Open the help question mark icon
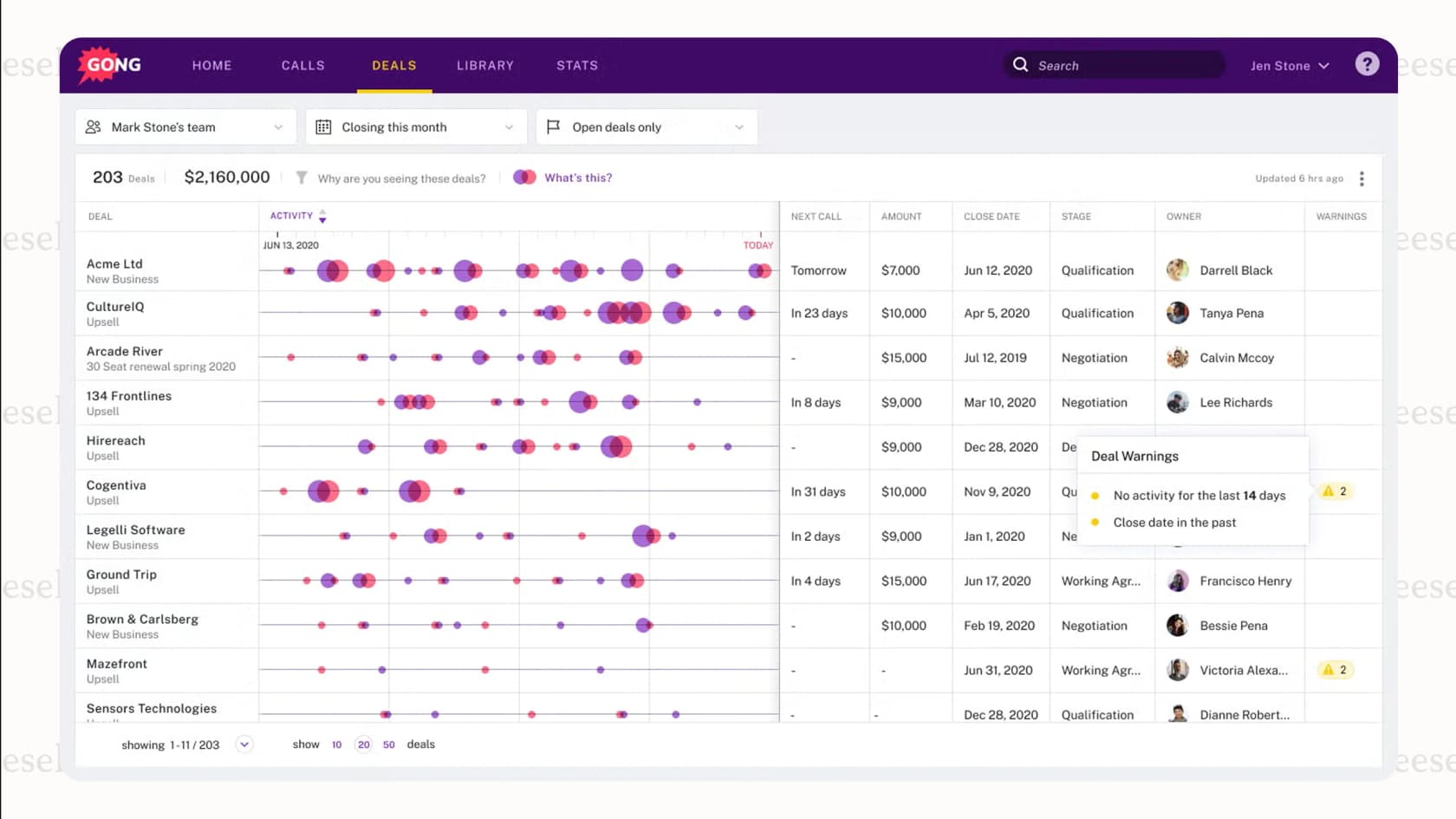1456x819 pixels. 1367,64
